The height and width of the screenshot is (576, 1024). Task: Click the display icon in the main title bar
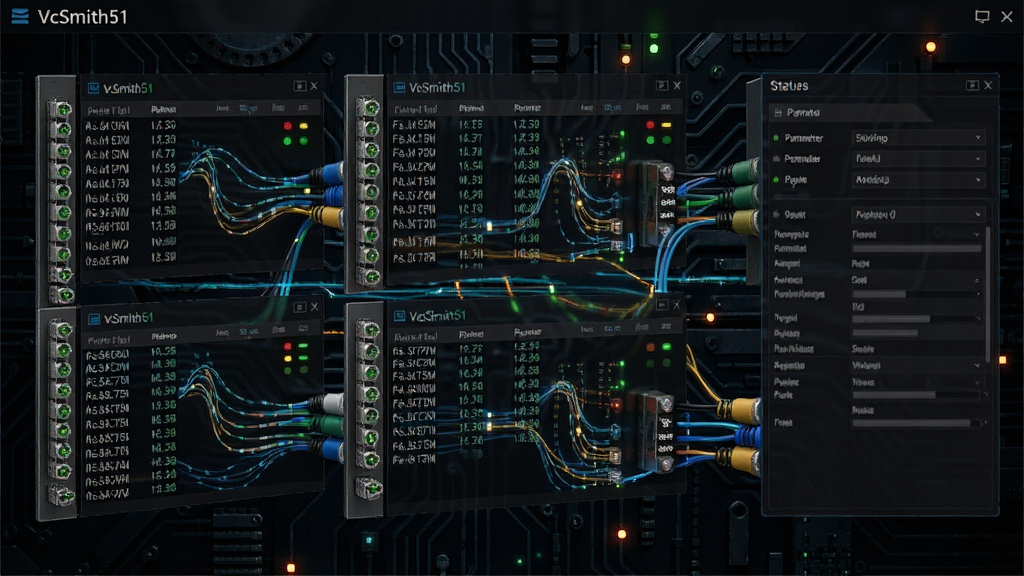coord(982,16)
